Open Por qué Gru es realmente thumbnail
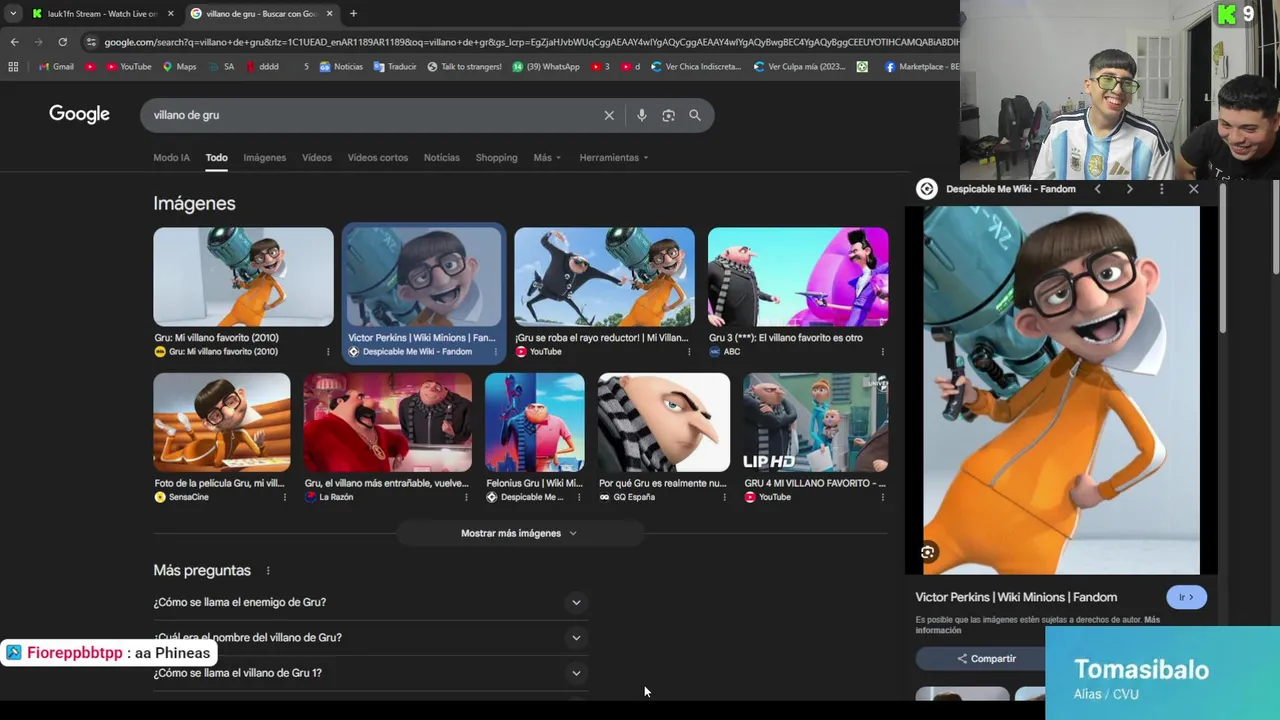Image resolution: width=1280 pixels, height=720 pixels. (x=664, y=422)
